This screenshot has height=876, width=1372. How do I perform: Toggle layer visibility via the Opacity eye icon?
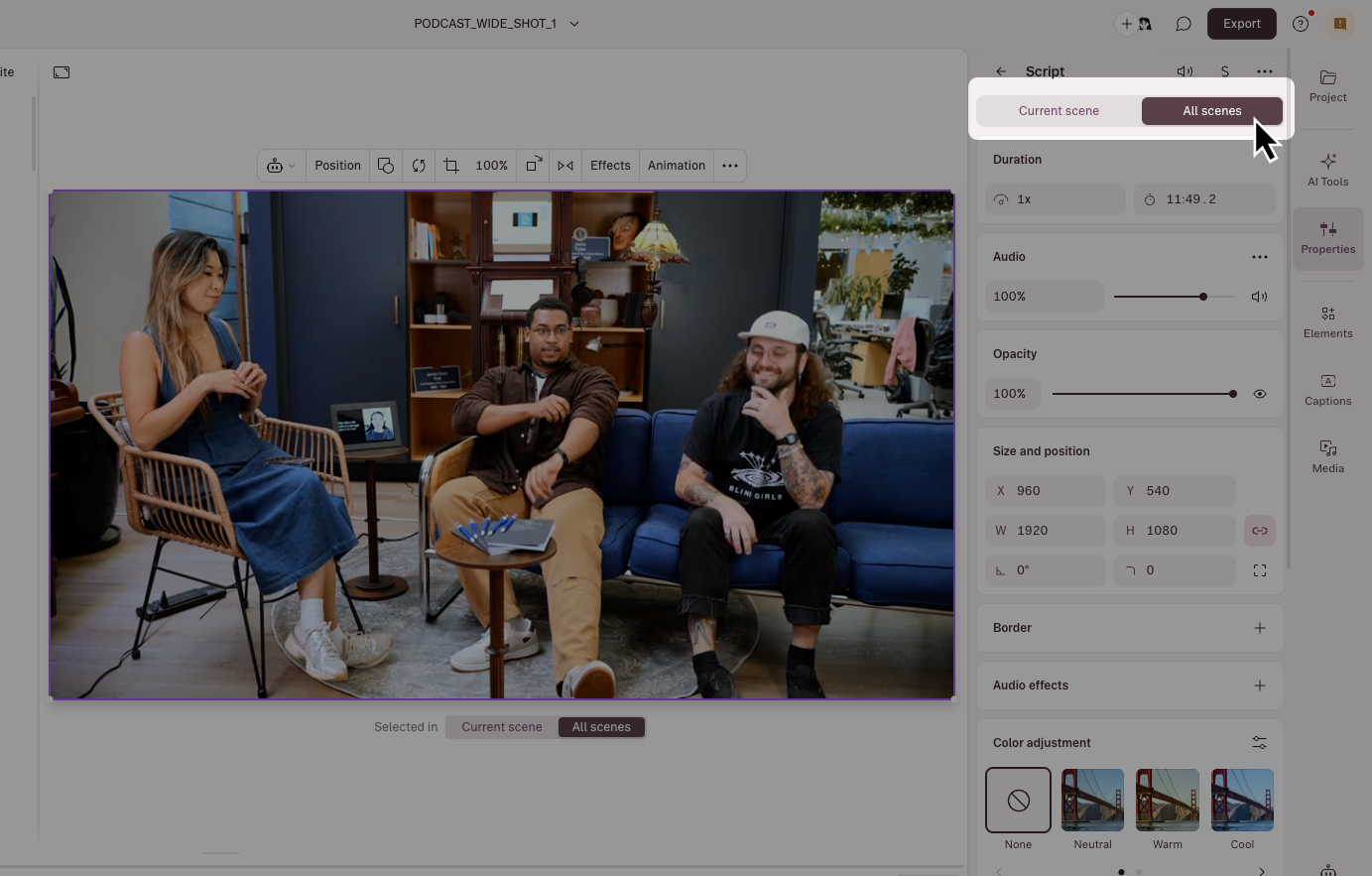[1259, 394]
